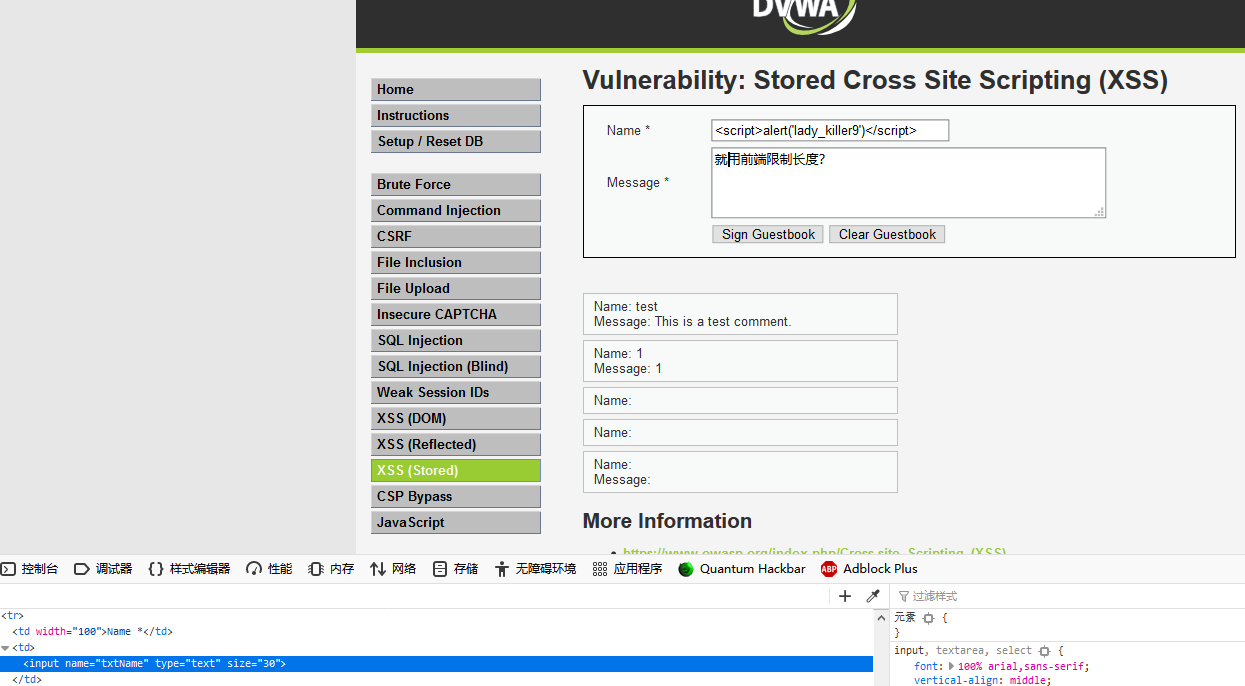
Task: Open the XSS (DOM) module
Action: point(455,418)
